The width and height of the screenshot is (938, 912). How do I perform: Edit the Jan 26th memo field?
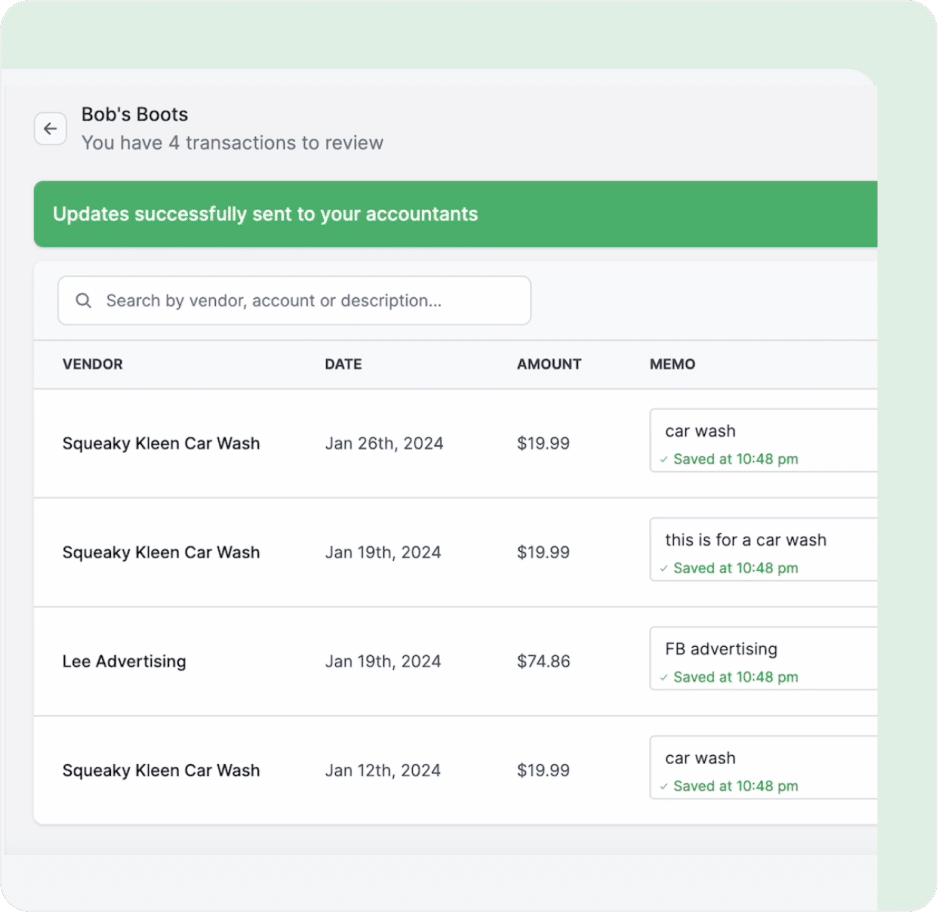tap(763, 440)
